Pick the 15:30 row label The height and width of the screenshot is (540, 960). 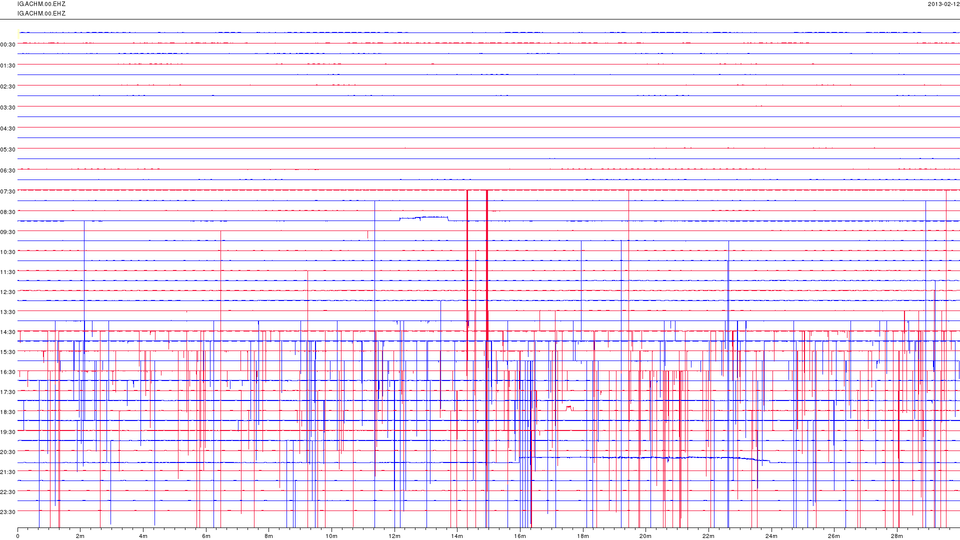[8, 352]
